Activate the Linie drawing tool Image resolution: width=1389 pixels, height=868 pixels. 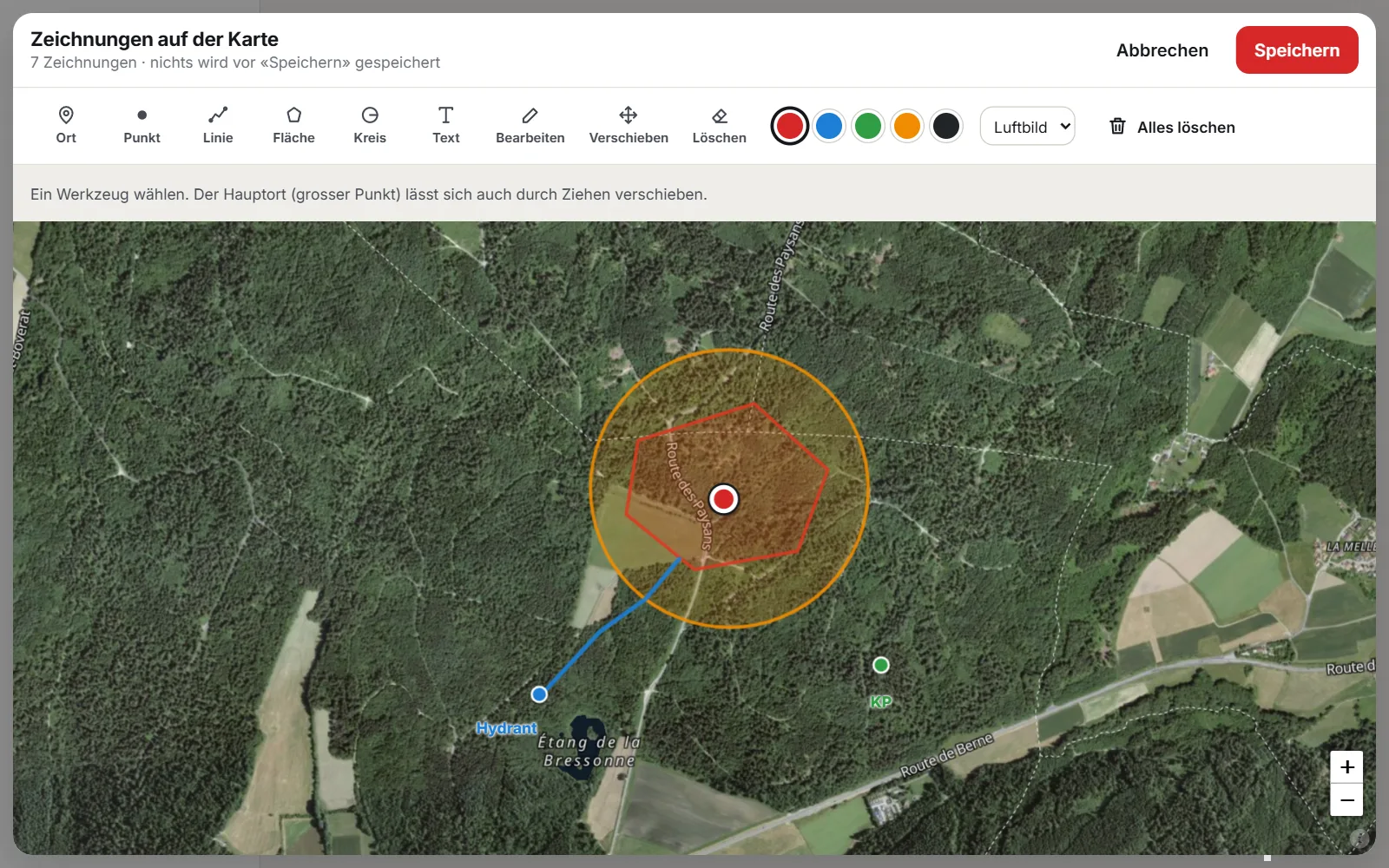point(218,126)
